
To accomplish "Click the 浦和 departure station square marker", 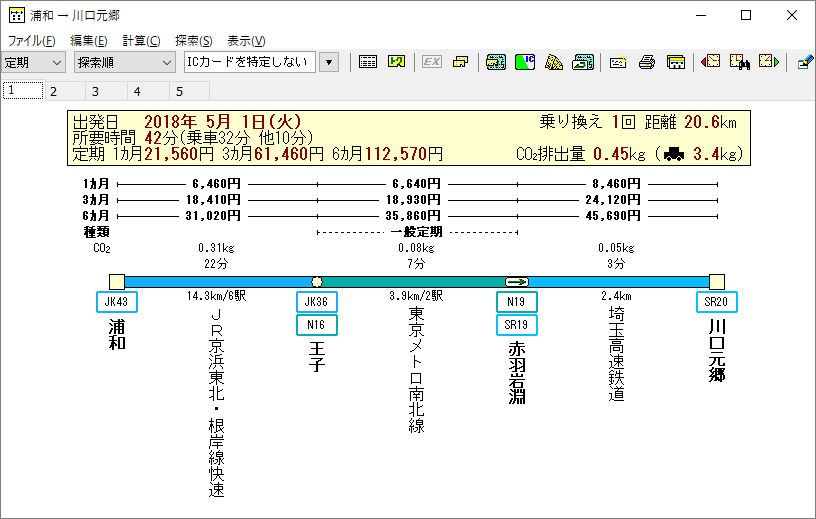I will pyautogui.click(x=117, y=282).
